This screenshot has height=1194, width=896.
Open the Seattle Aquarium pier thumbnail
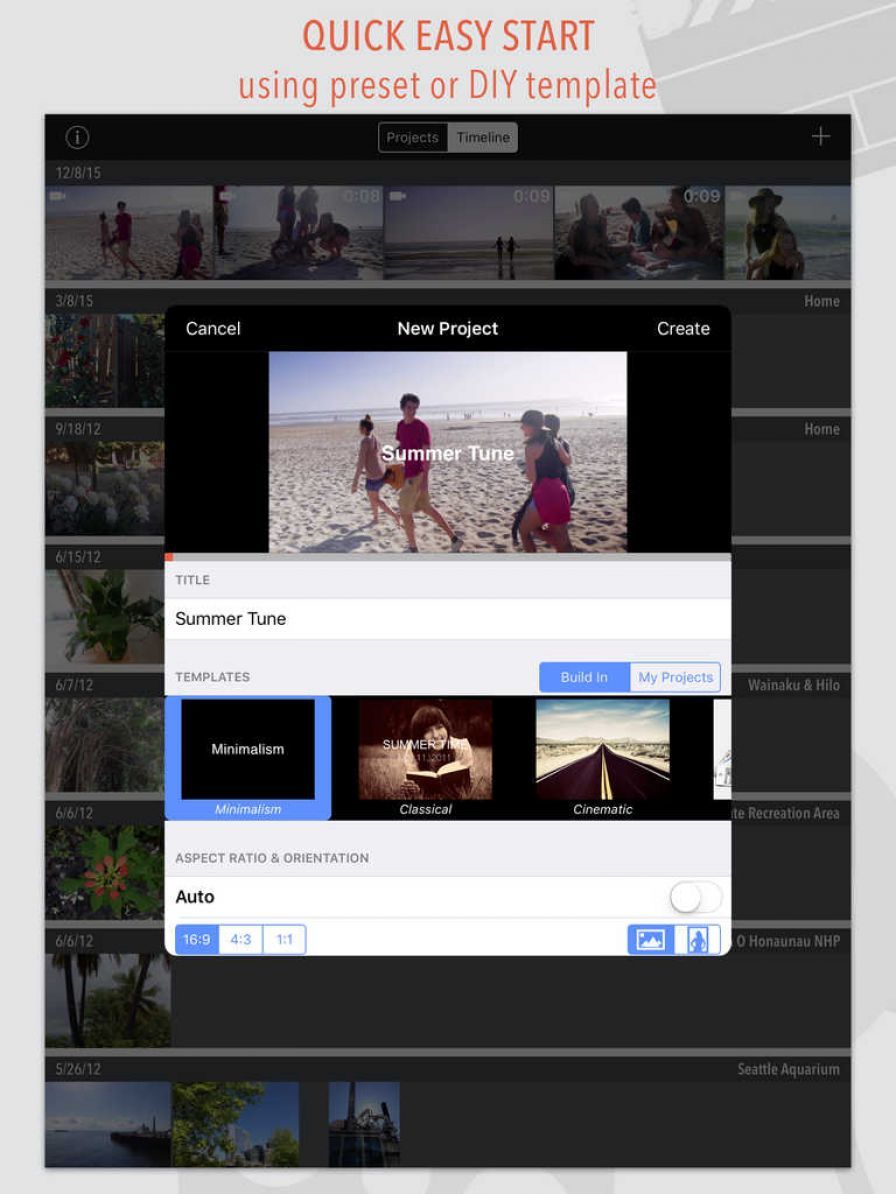point(107,1124)
